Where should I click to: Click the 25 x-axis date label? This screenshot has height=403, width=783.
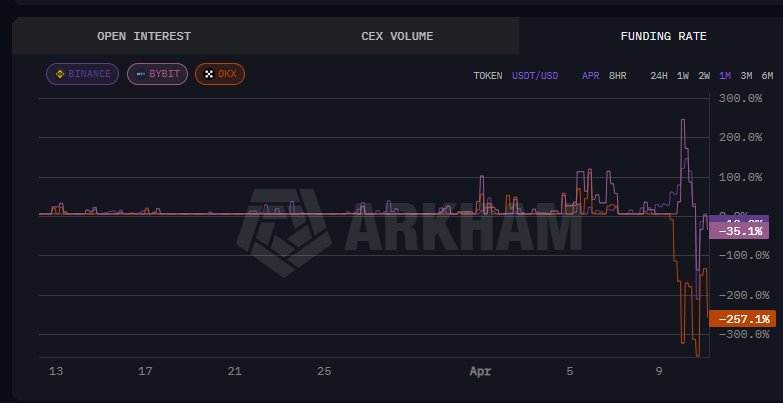coord(324,372)
